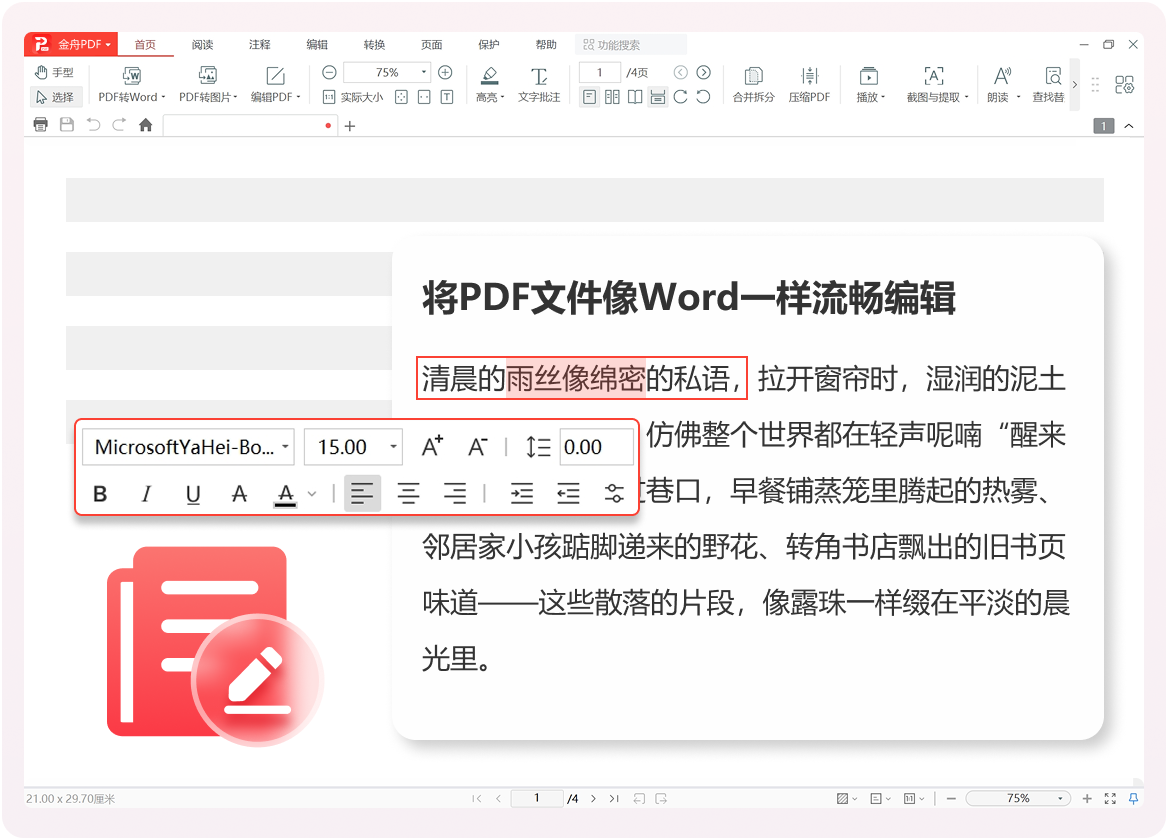Open the 压缩PDF compress tool
Screen dimensions: 1168x840
coord(810,84)
